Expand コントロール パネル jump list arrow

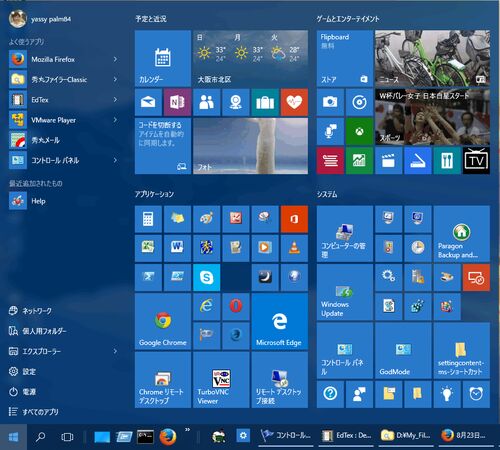coord(115,160)
